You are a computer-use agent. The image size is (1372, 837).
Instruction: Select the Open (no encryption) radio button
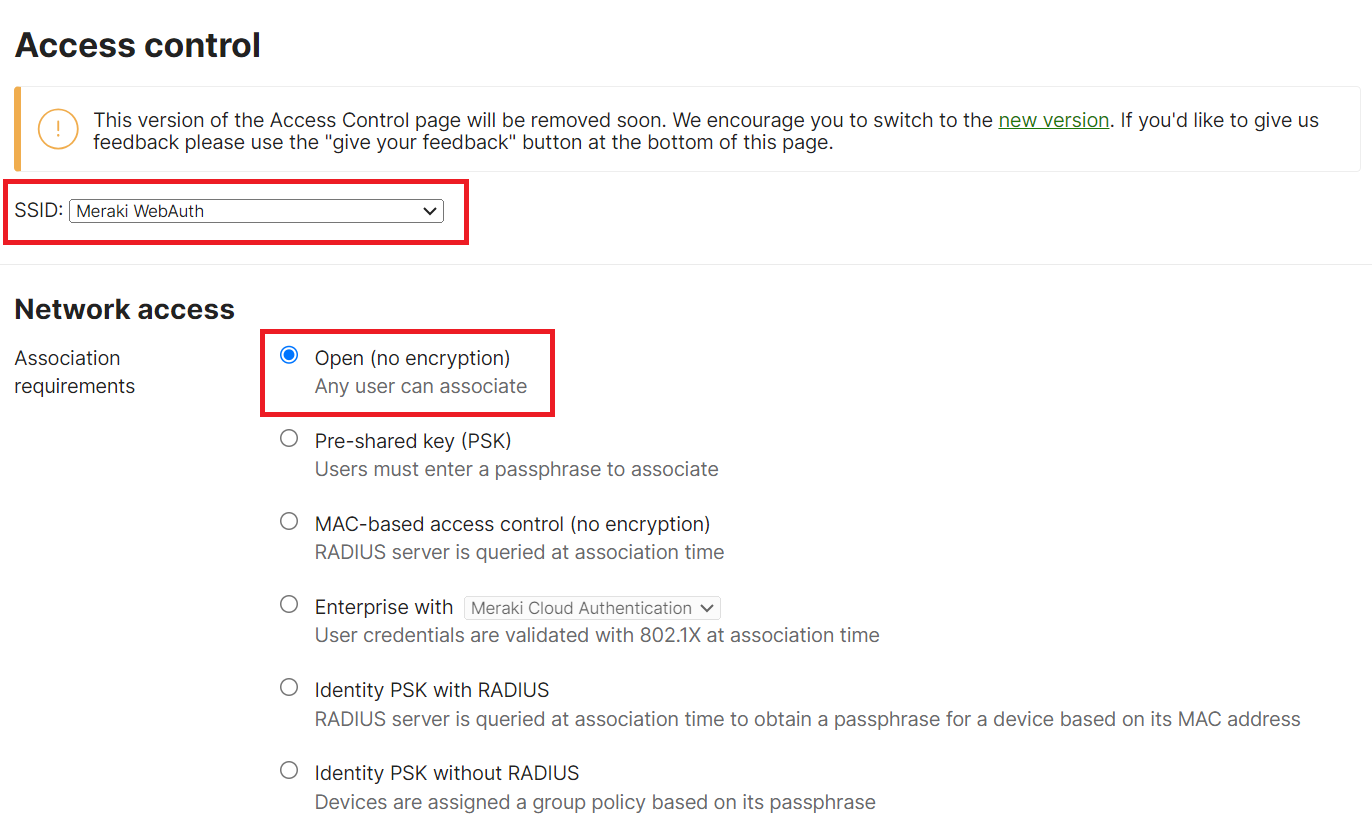pyautogui.click(x=289, y=355)
